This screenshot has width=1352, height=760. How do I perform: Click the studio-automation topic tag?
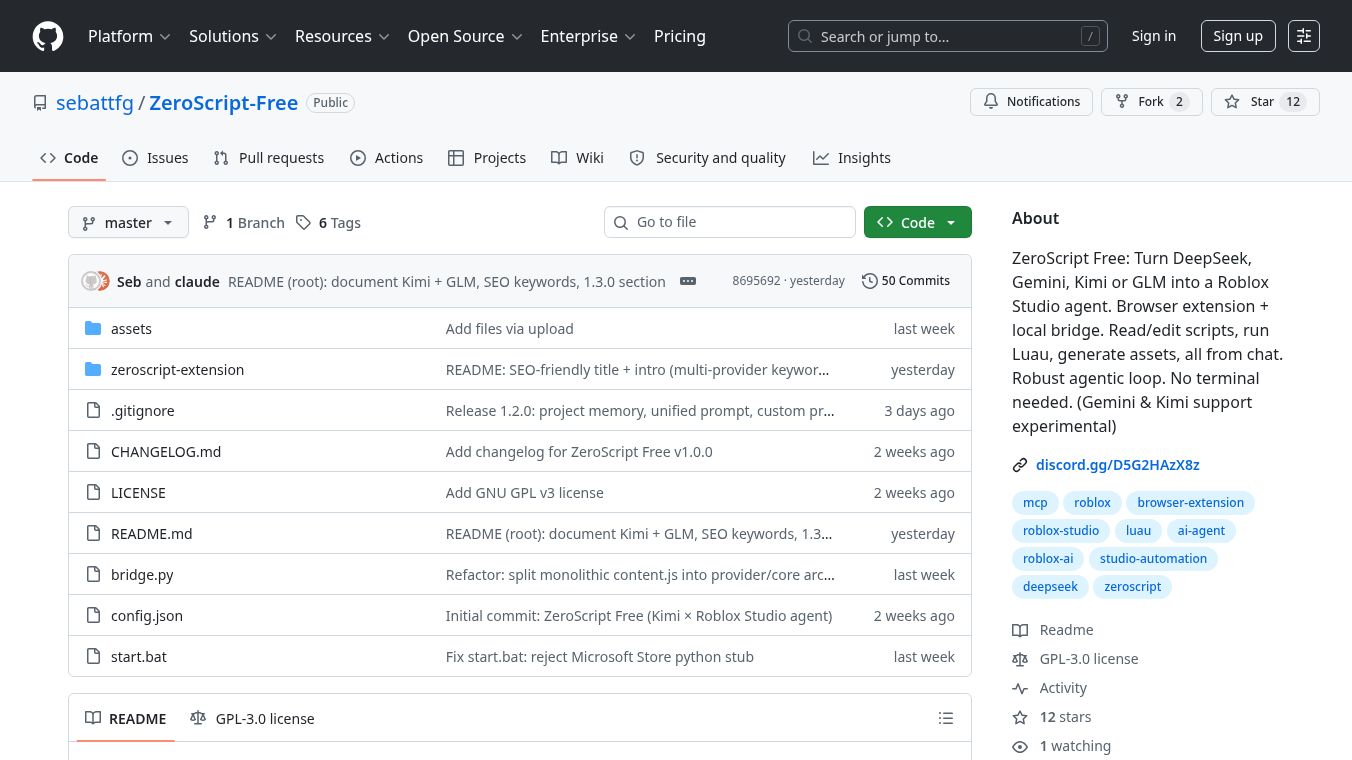tap(1153, 559)
